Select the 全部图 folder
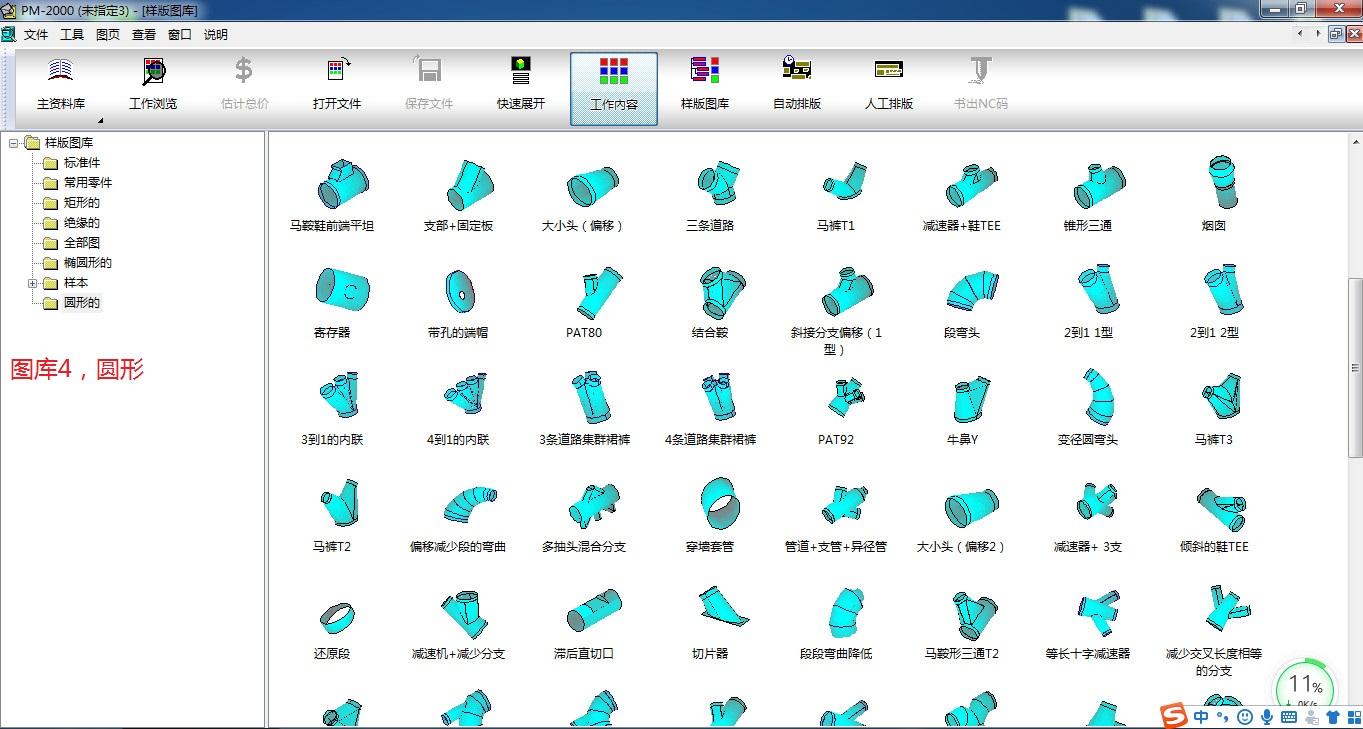The height and width of the screenshot is (729, 1363). (x=71, y=243)
